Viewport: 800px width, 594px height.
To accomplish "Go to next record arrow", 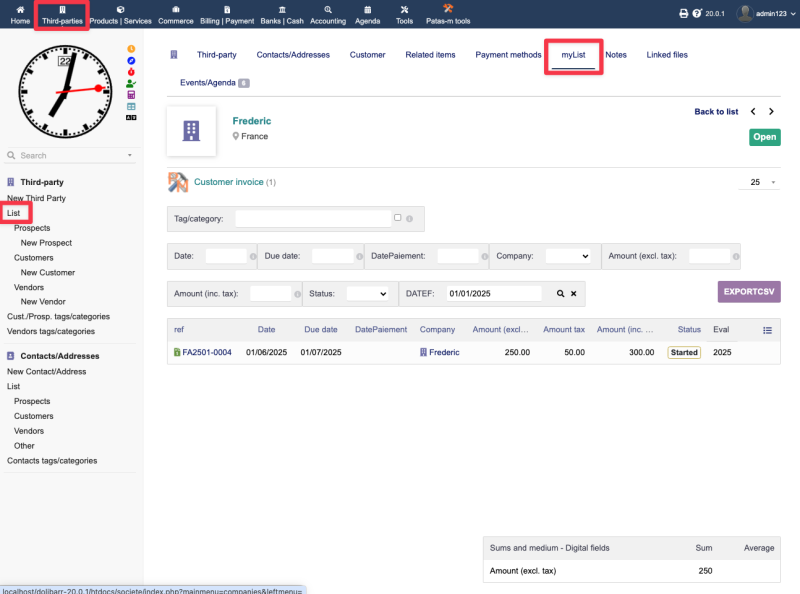I will 771,112.
